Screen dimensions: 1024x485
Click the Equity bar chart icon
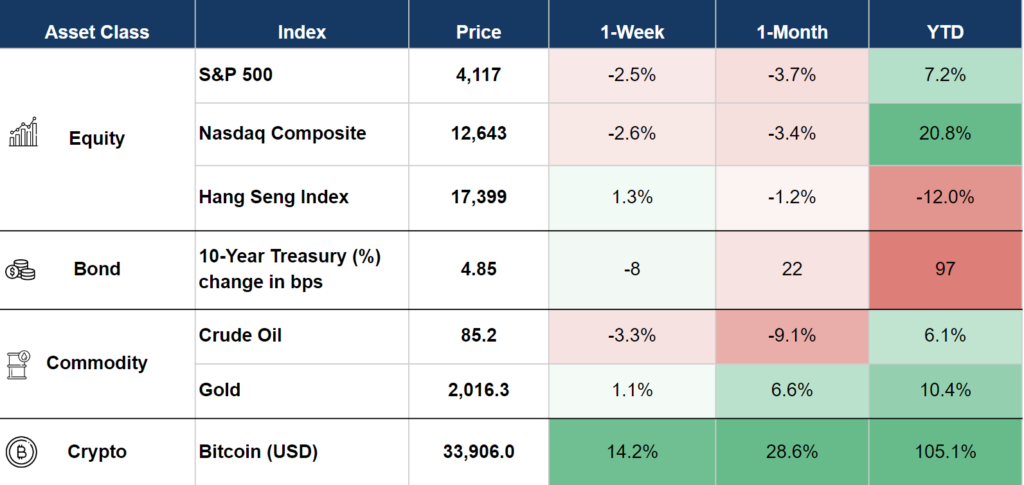point(23,132)
